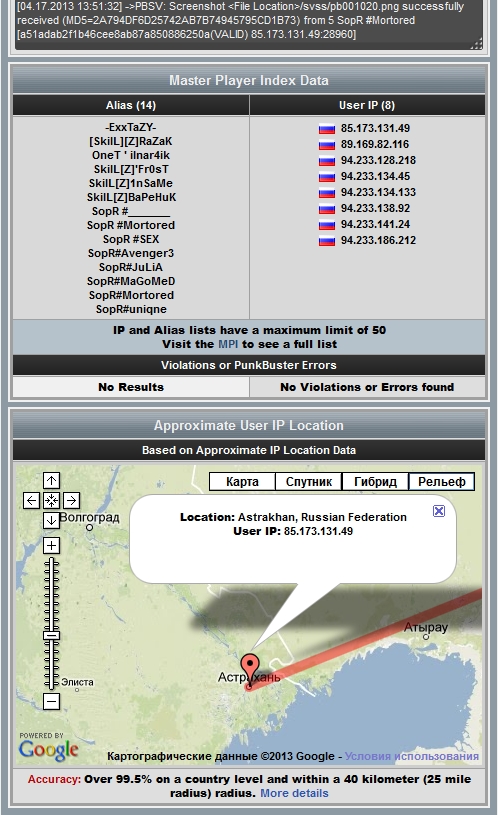Switch map to Карта view
The width and height of the screenshot is (498, 815).
pyautogui.click(x=242, y=482)
